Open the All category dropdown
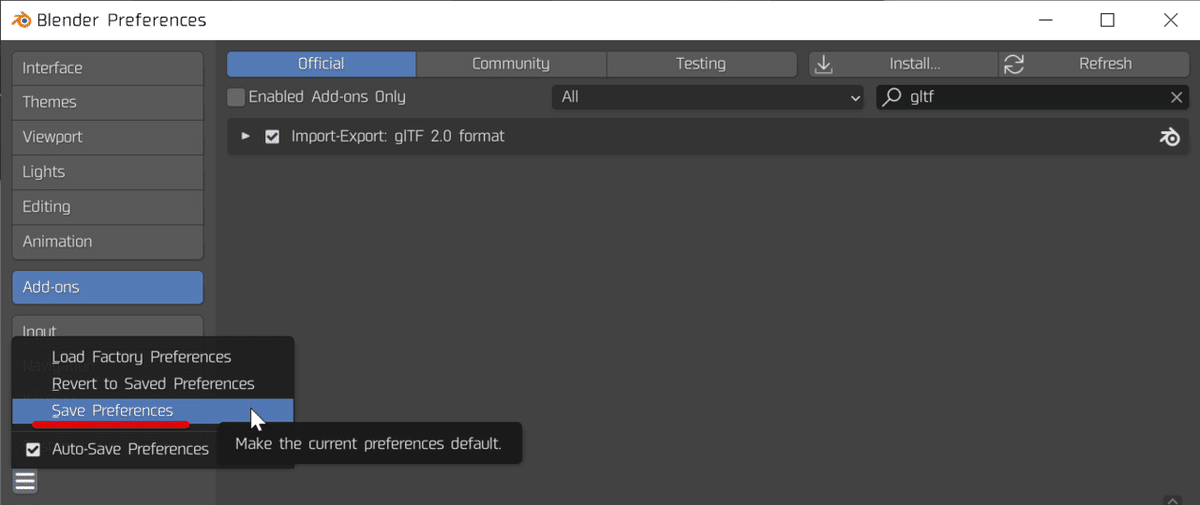 (x=709, y=97)
